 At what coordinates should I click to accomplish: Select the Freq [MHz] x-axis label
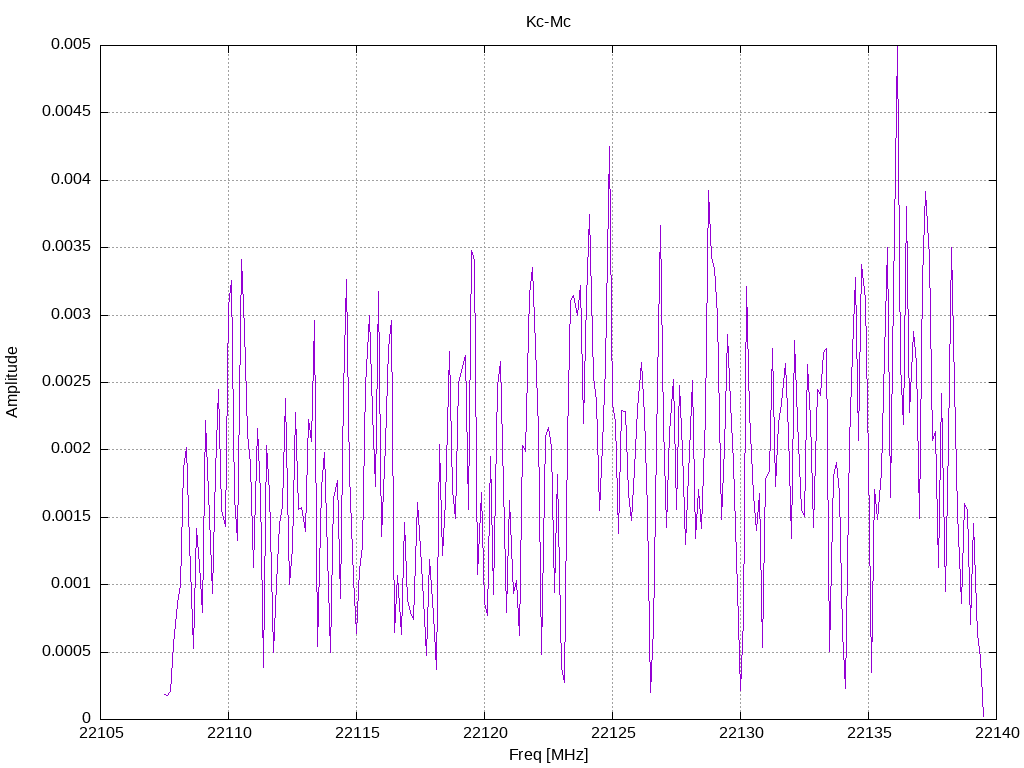pos(548,755)
